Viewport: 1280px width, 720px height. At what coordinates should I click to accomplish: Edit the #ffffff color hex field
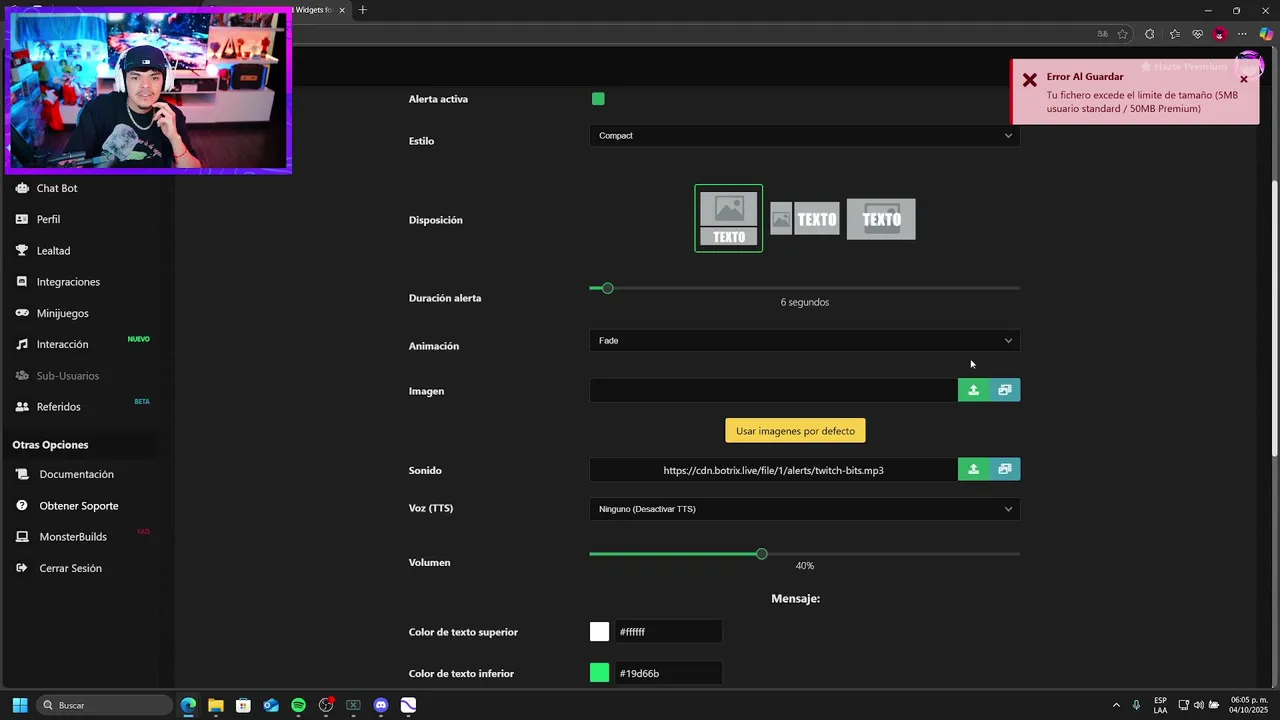click(668, 632)
